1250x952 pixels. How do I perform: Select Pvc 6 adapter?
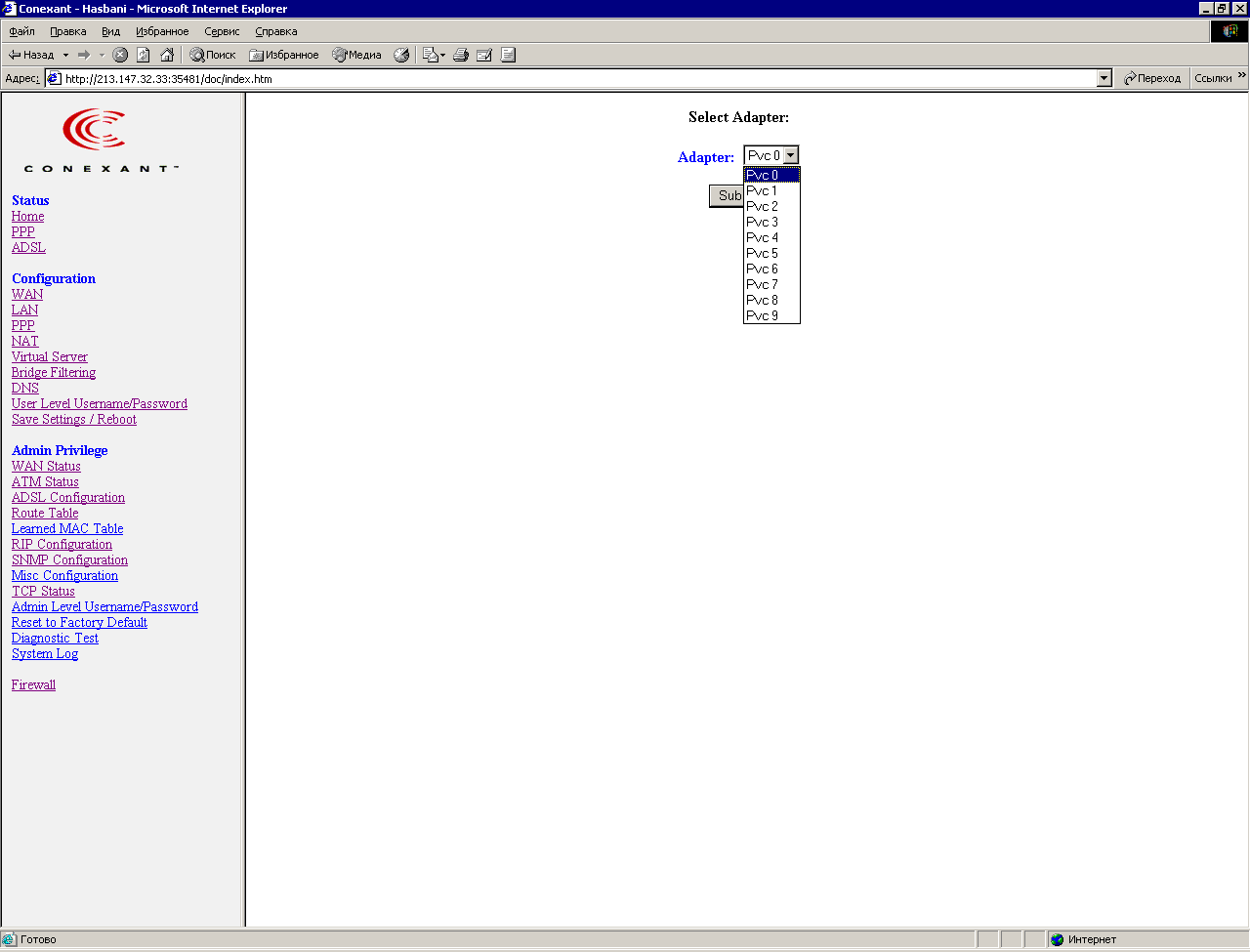pos(771,269)
